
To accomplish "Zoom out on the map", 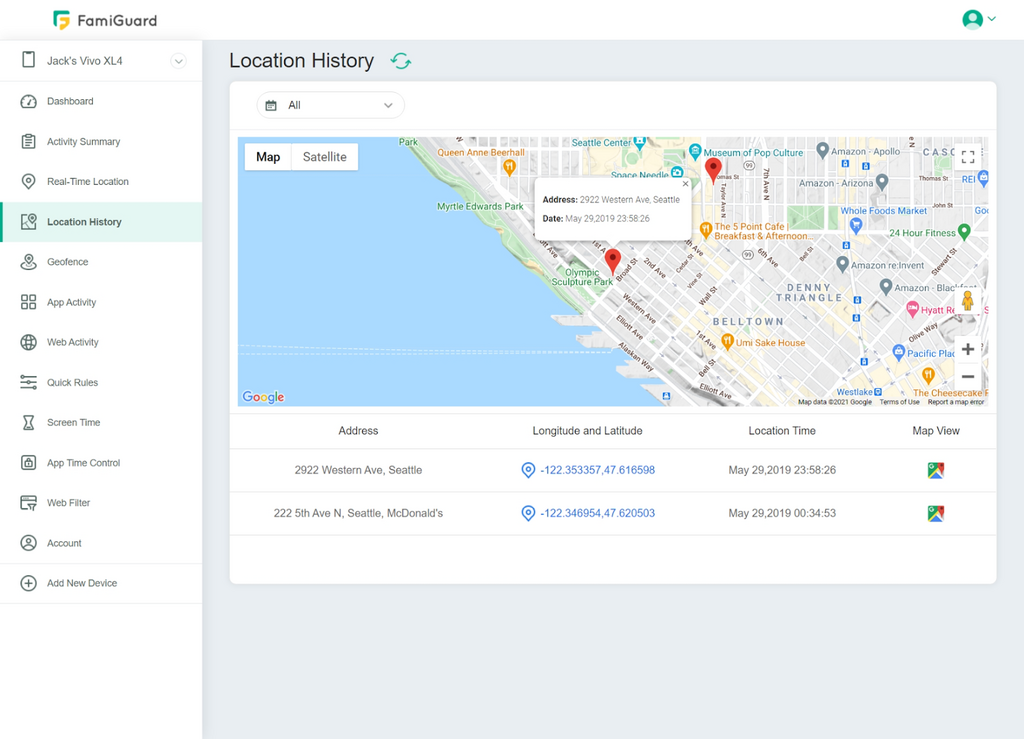I will click(967, 377).
